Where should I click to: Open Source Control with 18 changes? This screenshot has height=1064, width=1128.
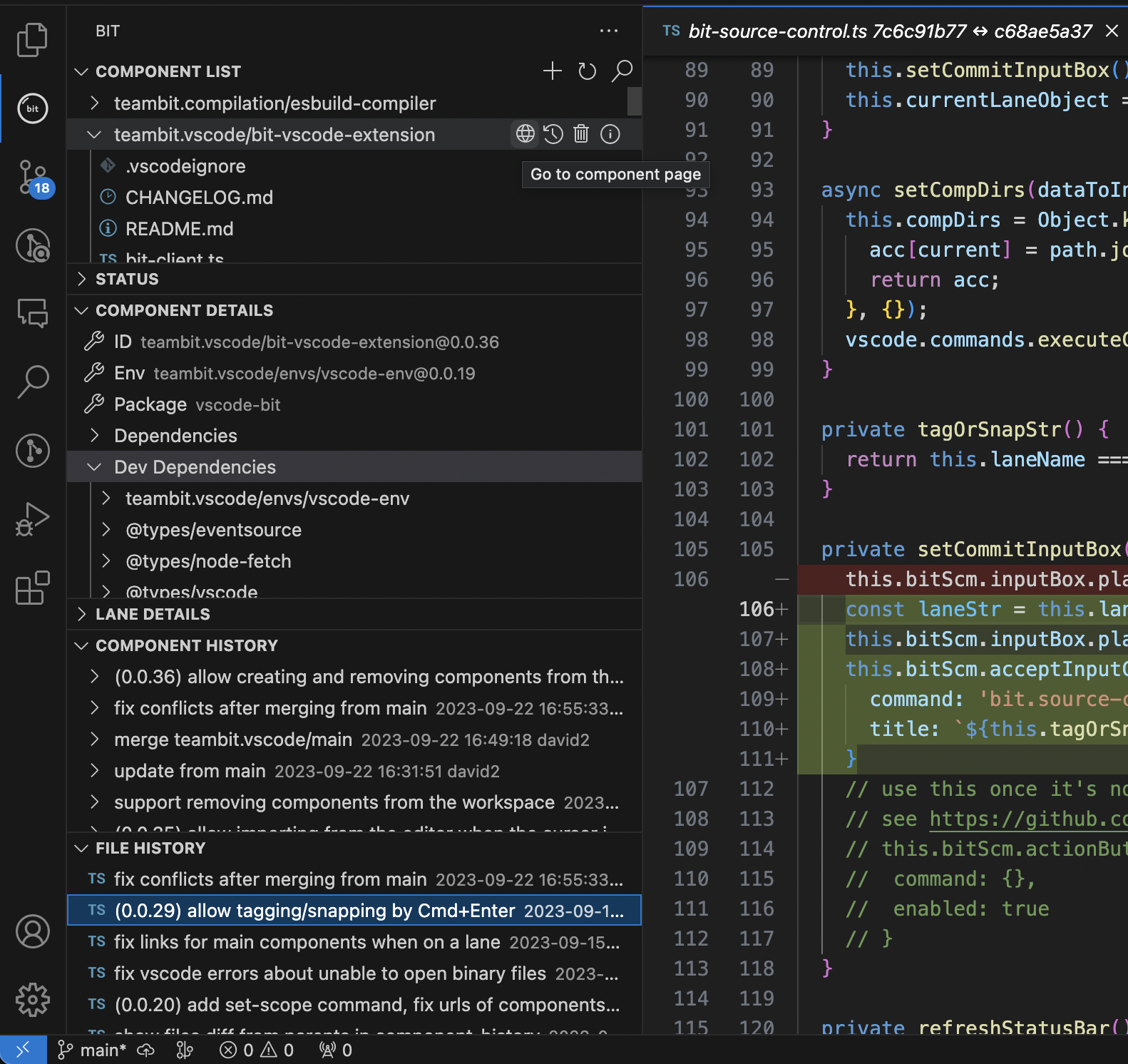[x=34, y=178]
